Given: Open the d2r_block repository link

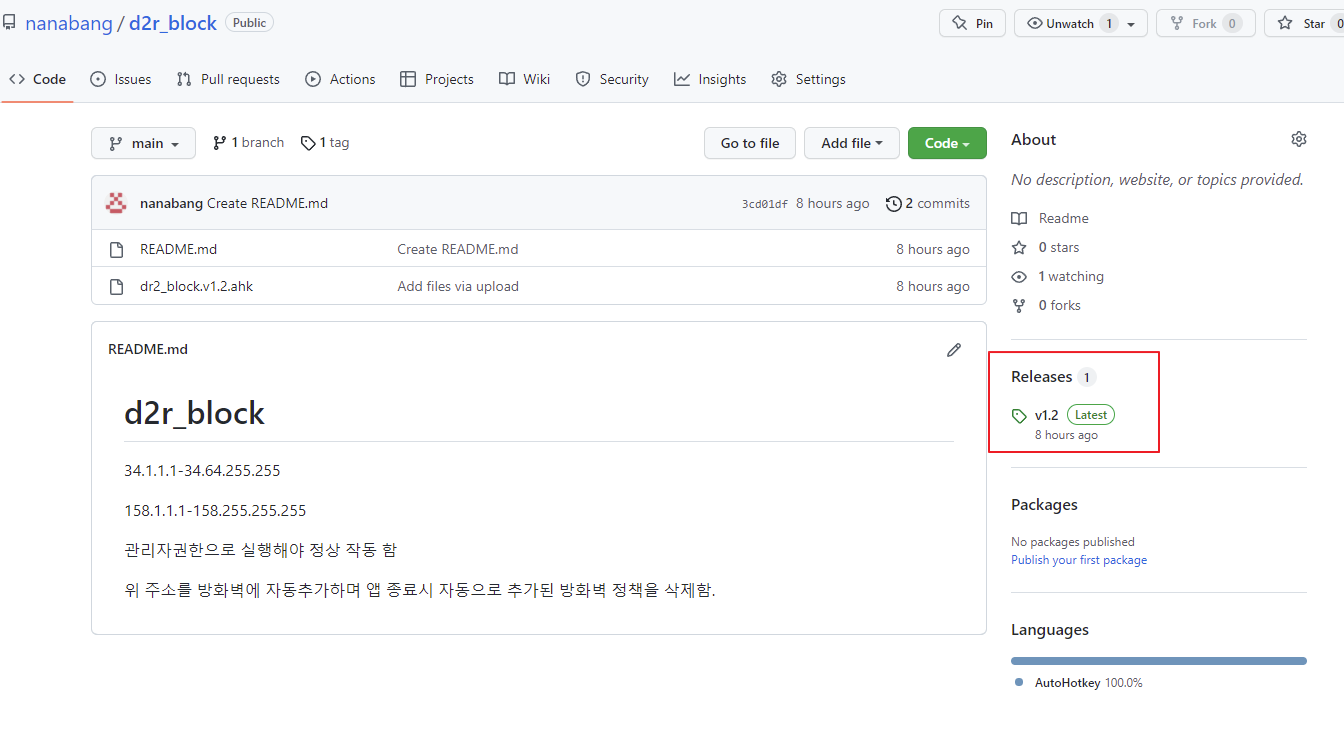Looking at the screenshot, I should 173,23.
